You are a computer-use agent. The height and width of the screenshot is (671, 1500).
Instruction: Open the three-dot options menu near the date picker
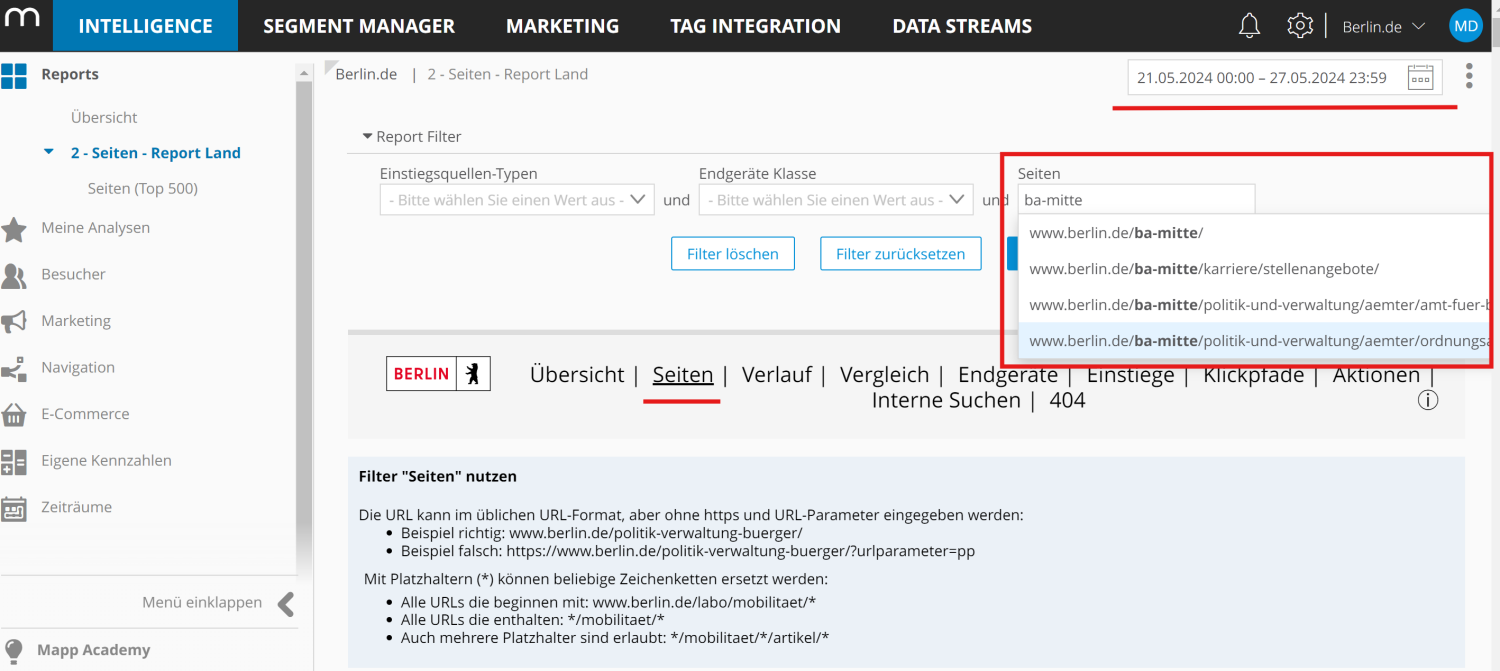(x=1469, y=75)
